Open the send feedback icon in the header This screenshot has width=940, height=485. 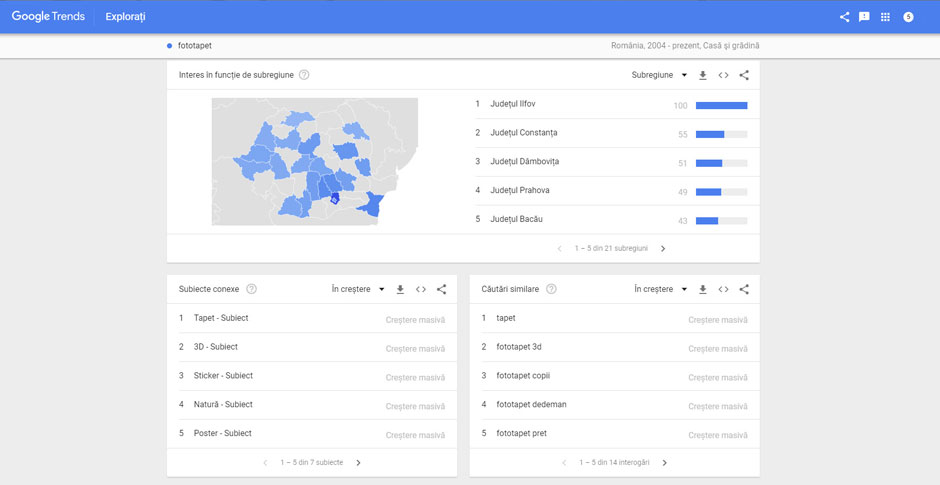pyautogui.click(x=864, y=17)
